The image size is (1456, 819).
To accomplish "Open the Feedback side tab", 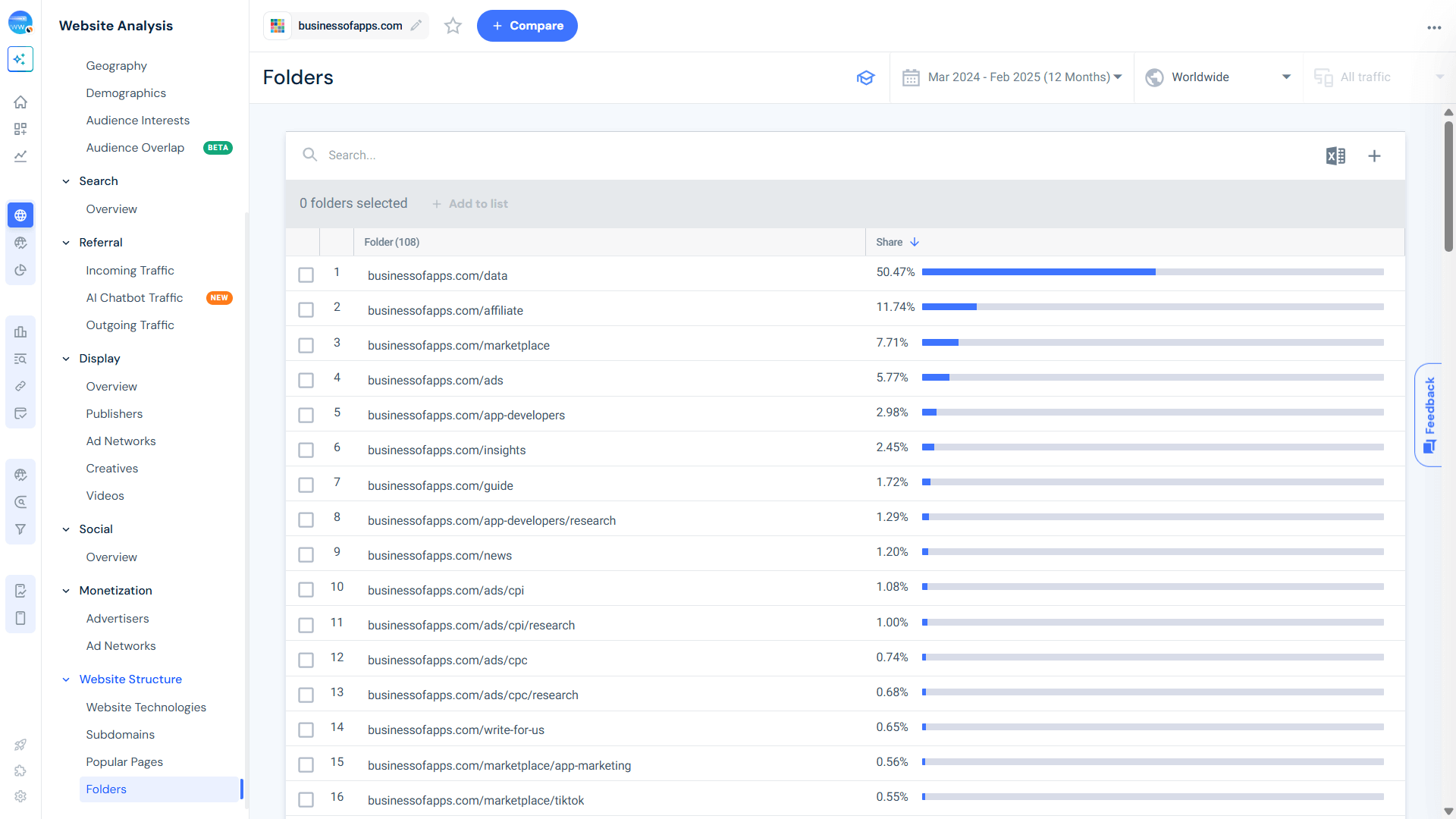I will coord(1429,415).
